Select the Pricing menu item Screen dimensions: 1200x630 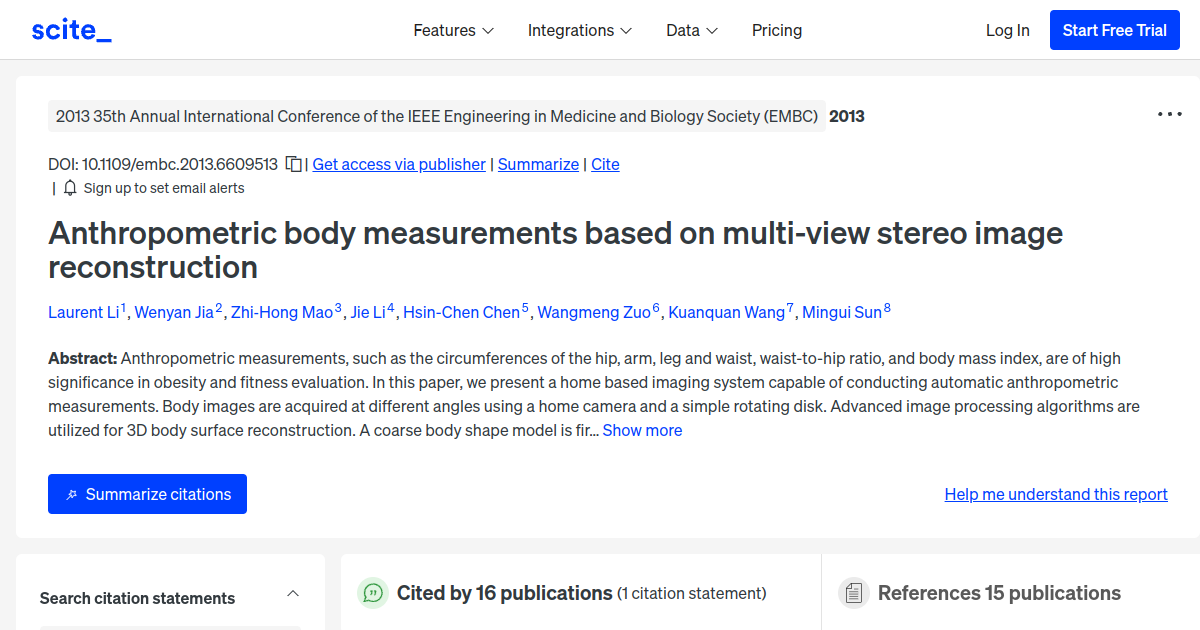click(x=777, y=30)
